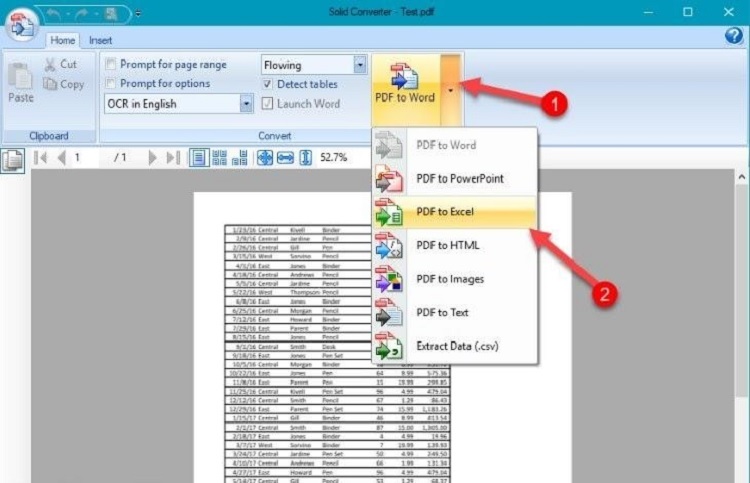Toggle the page thumbnails panel icon
This screenshot has width=750, height=483.
[x=12, y=160]
